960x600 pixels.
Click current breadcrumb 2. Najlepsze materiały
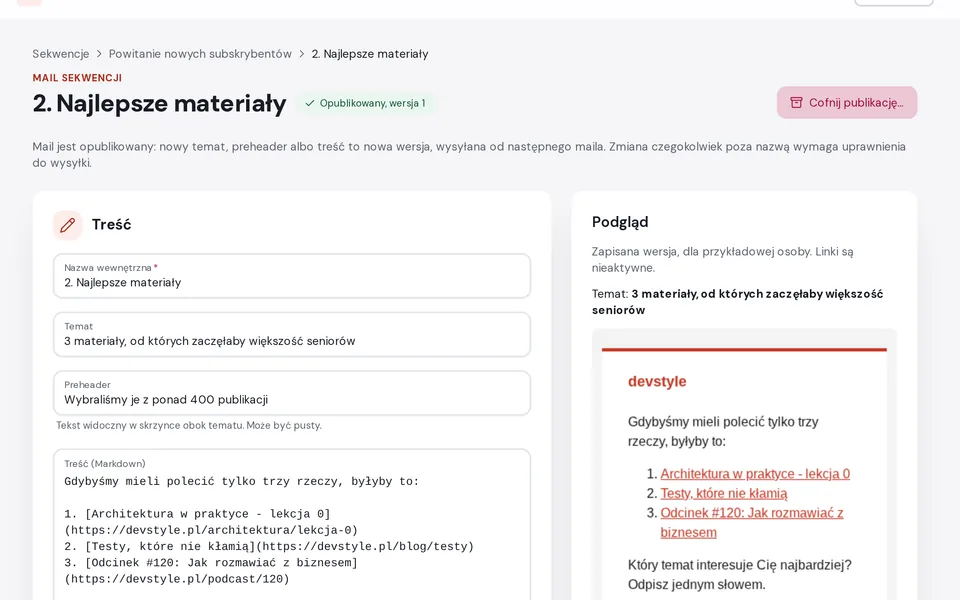point(370,54)
